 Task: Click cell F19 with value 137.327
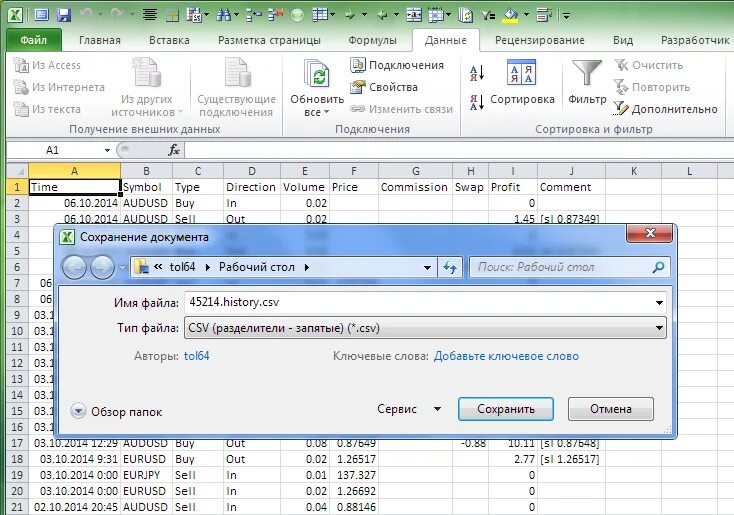point(354,475)
